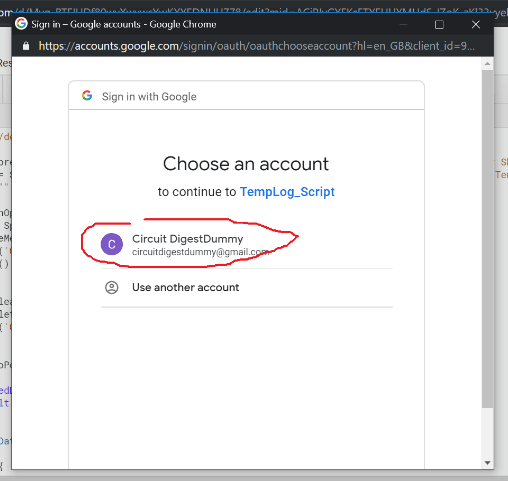The image size is (508, 481).
Task: Click the scrollbar down arrow
Action: [487, 463]
